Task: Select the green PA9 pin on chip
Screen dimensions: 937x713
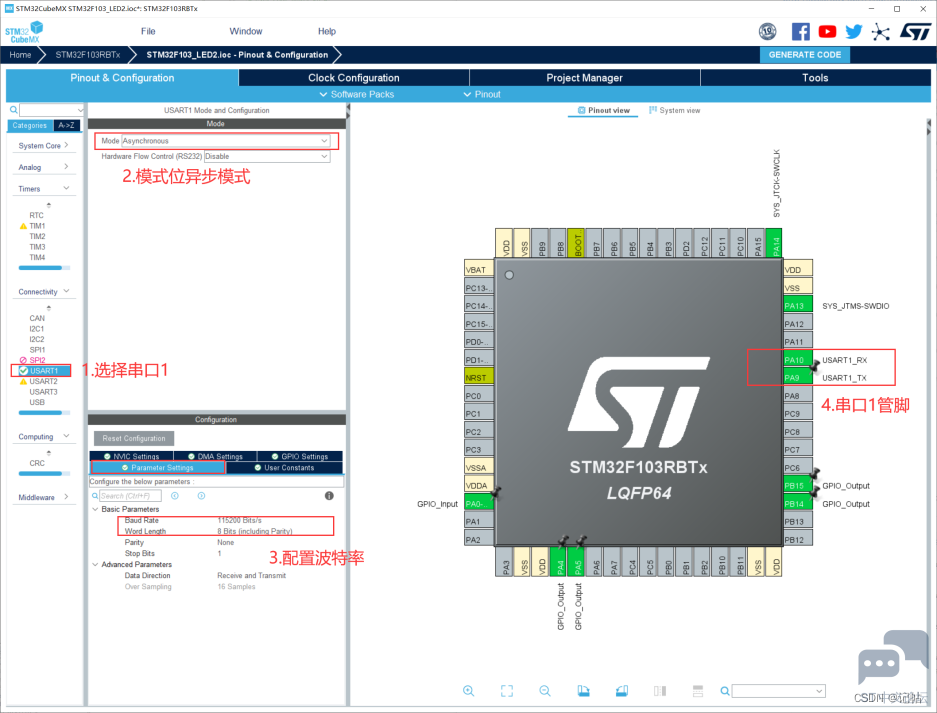Action: (x=798, y=378)
